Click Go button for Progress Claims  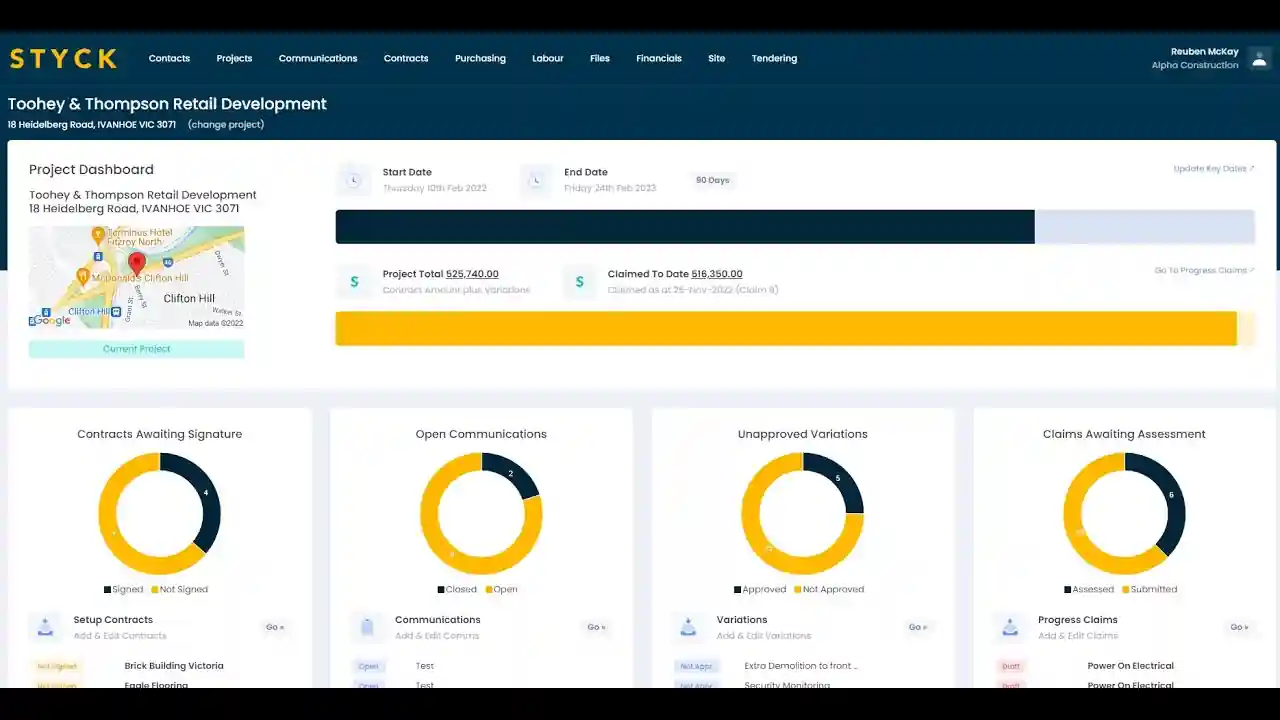[1240, 627]
